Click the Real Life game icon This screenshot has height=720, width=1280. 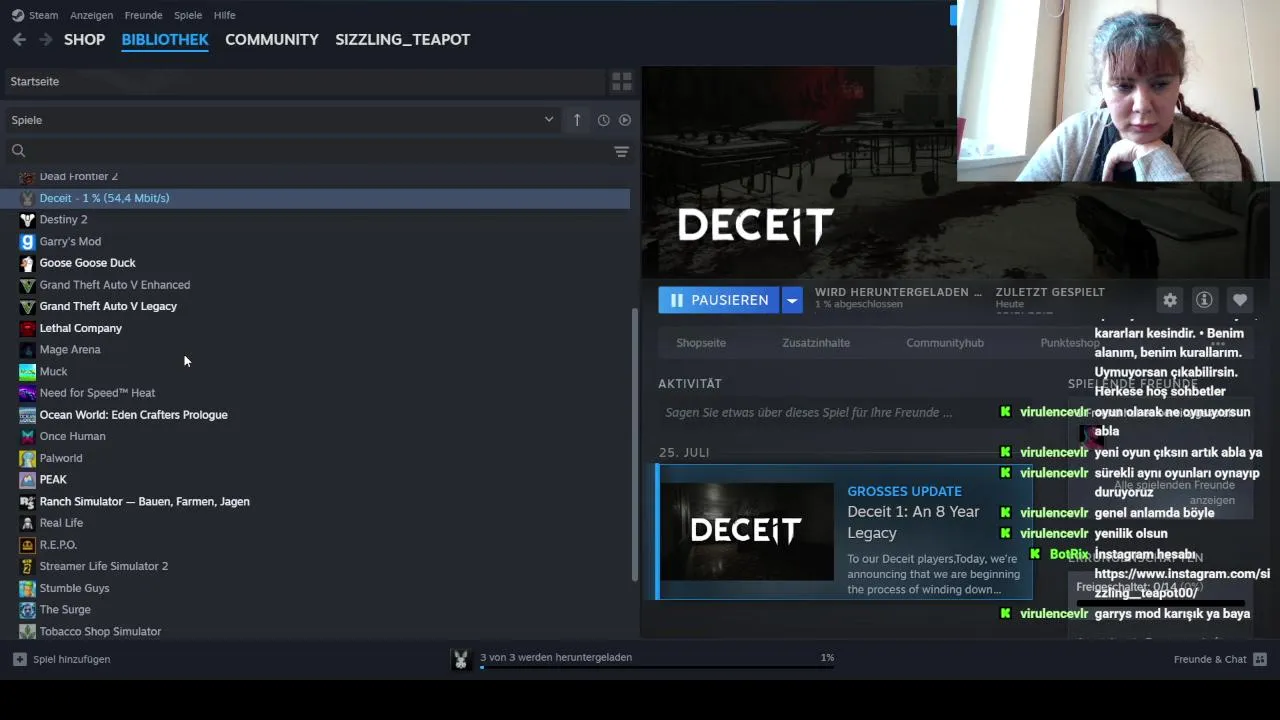[27, 523]
